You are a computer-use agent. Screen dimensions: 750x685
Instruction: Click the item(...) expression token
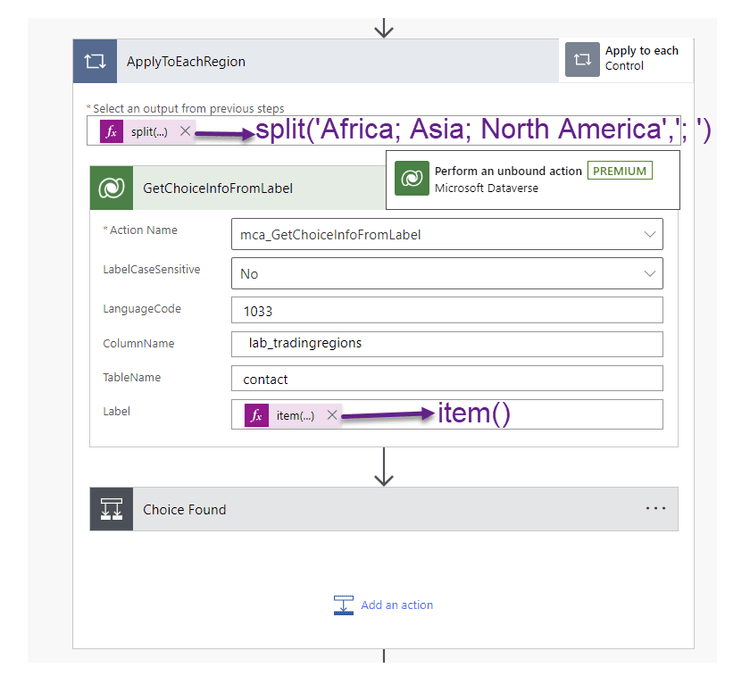295,416
